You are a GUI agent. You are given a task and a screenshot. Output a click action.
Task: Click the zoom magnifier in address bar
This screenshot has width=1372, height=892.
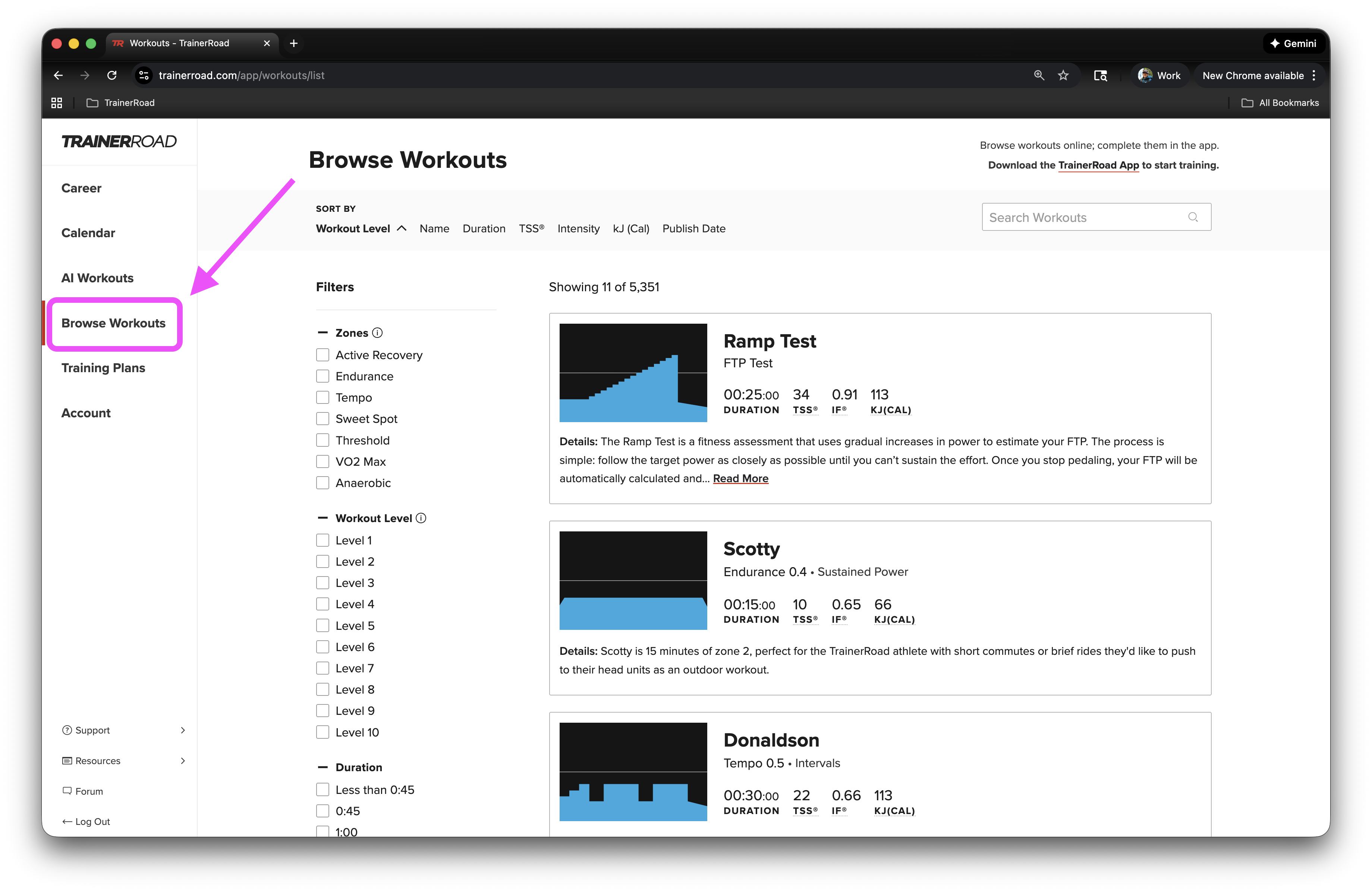1039,76
